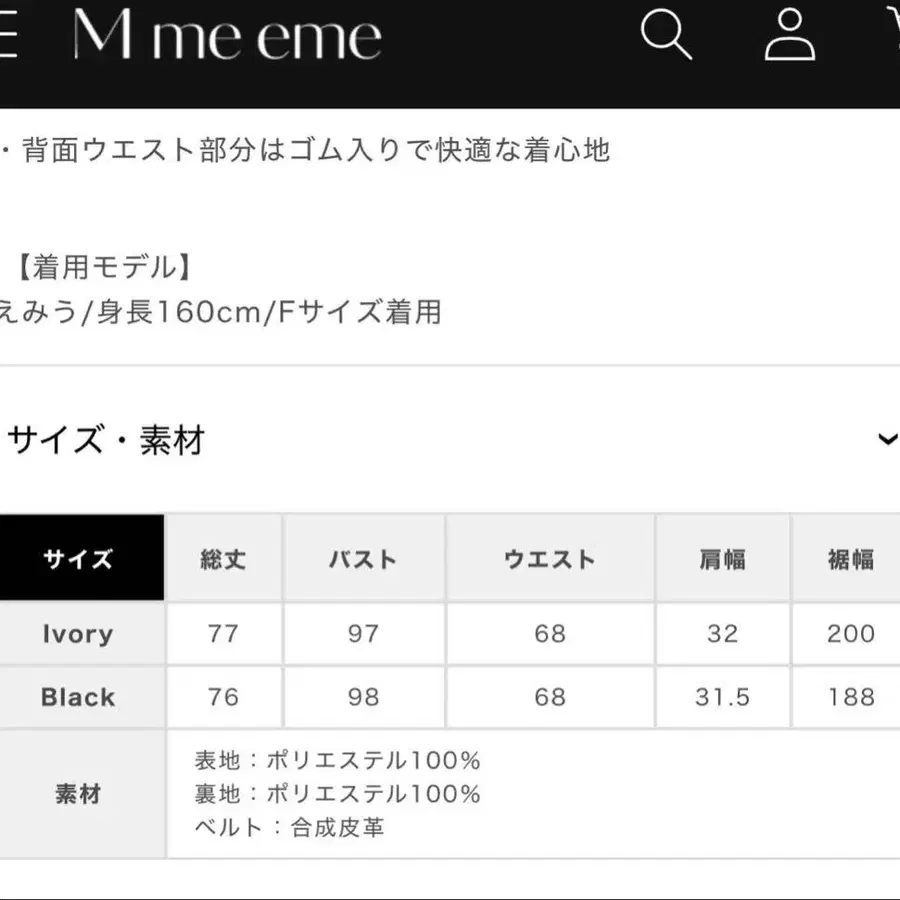
Task: Click the サイズ table header cell
Action: pyautogui.click(x=80, y=558)
